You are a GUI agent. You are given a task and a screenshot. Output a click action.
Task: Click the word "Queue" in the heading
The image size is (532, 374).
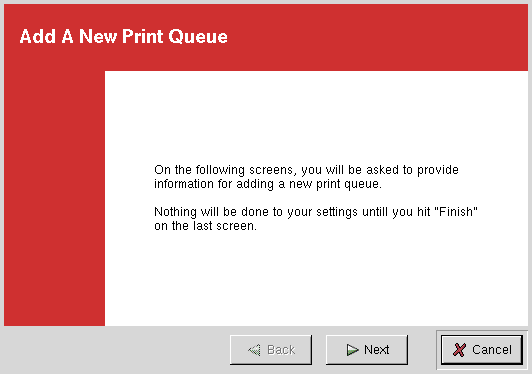click(x=198, y=36)
